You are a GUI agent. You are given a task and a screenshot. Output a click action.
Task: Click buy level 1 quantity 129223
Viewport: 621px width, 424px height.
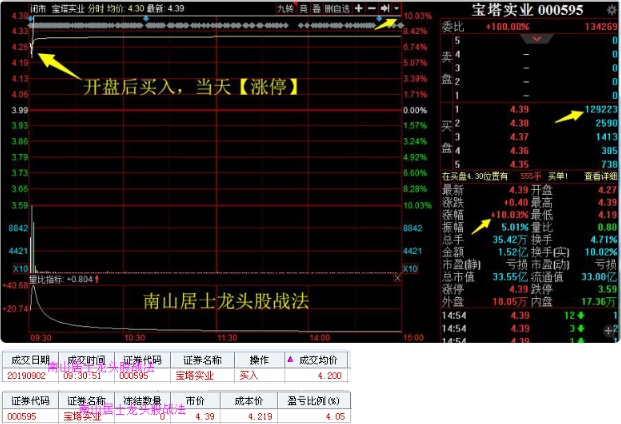(x=601, y=109)
